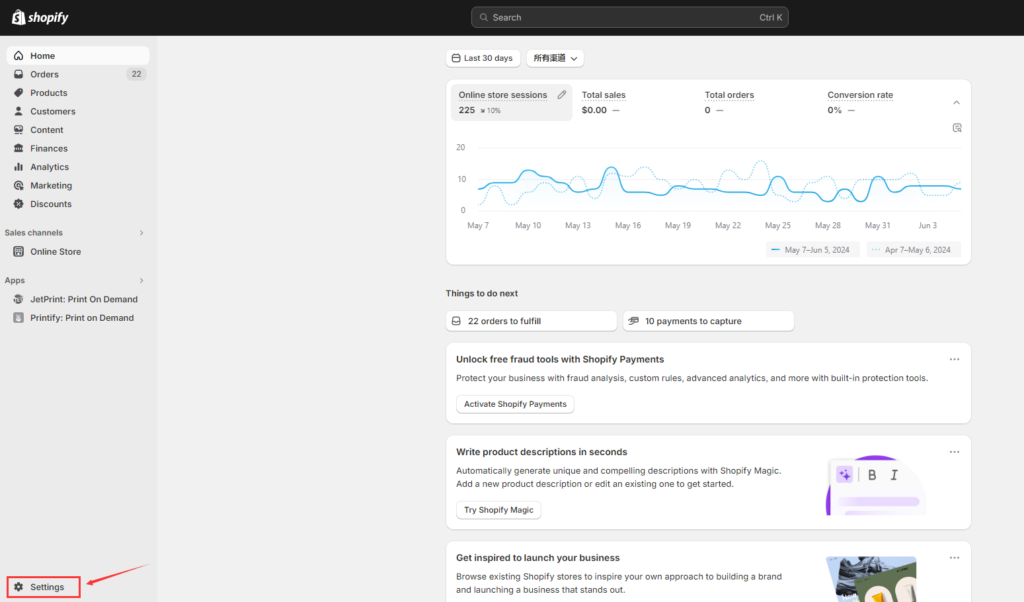The width and height of the screenshot is (1024, 602).
Task: Open Marketing in sidebar
Action: pos(78,185)
